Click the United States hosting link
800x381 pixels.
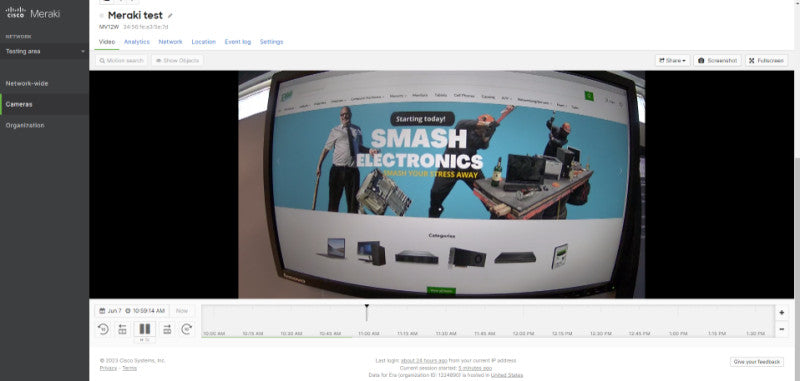(507, 375)
